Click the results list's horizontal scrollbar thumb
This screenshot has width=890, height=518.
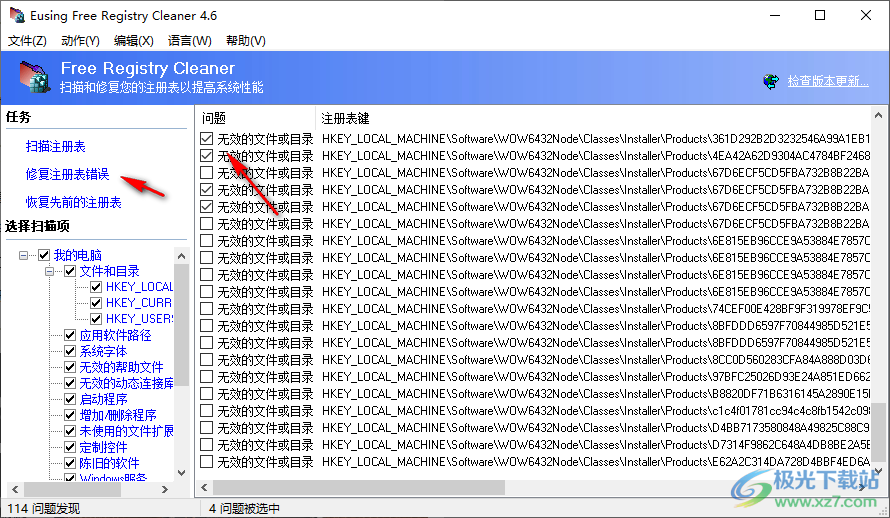click(359, 487)
